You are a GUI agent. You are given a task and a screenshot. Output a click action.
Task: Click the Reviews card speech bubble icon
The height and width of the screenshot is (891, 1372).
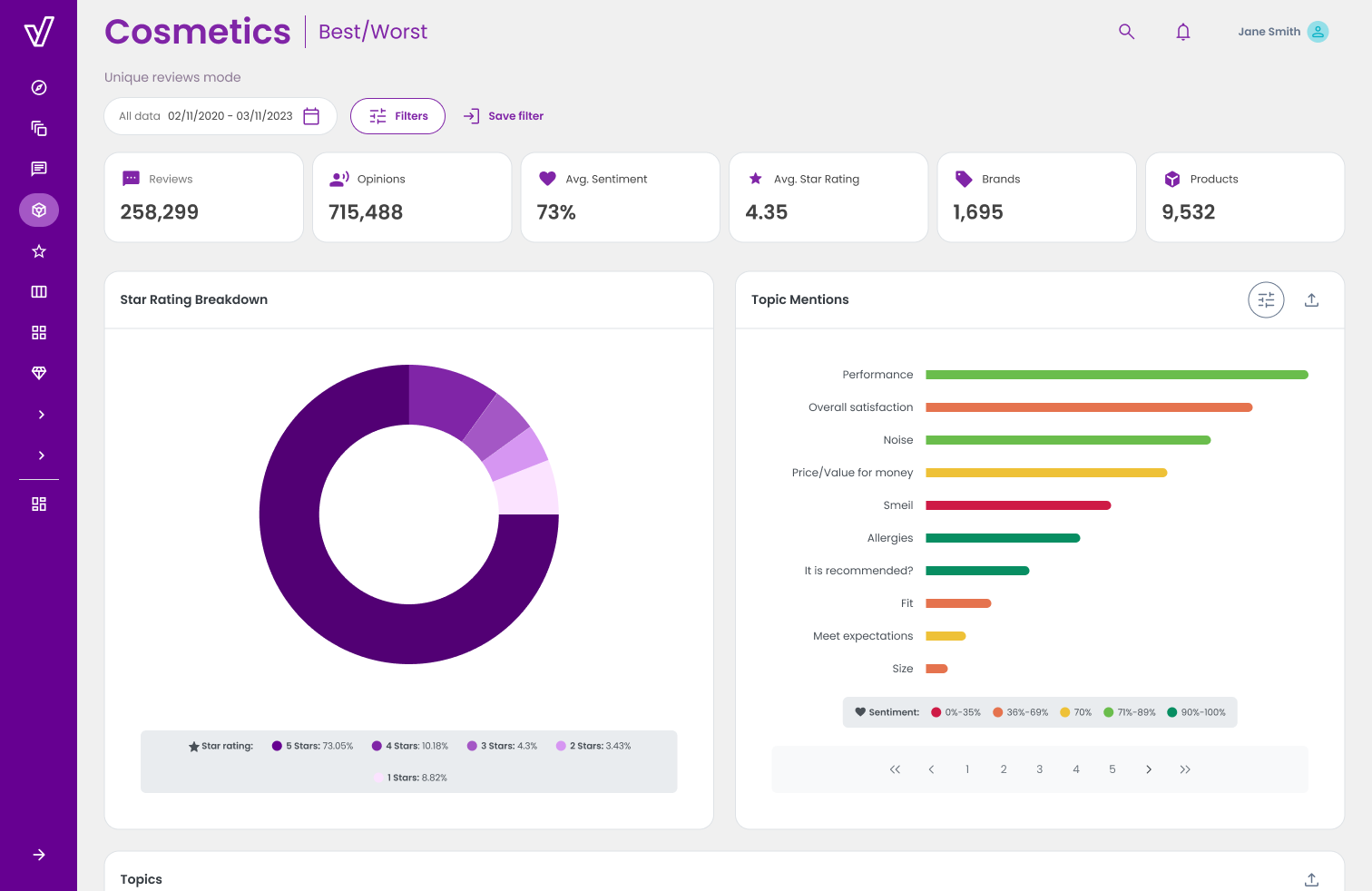131,179
